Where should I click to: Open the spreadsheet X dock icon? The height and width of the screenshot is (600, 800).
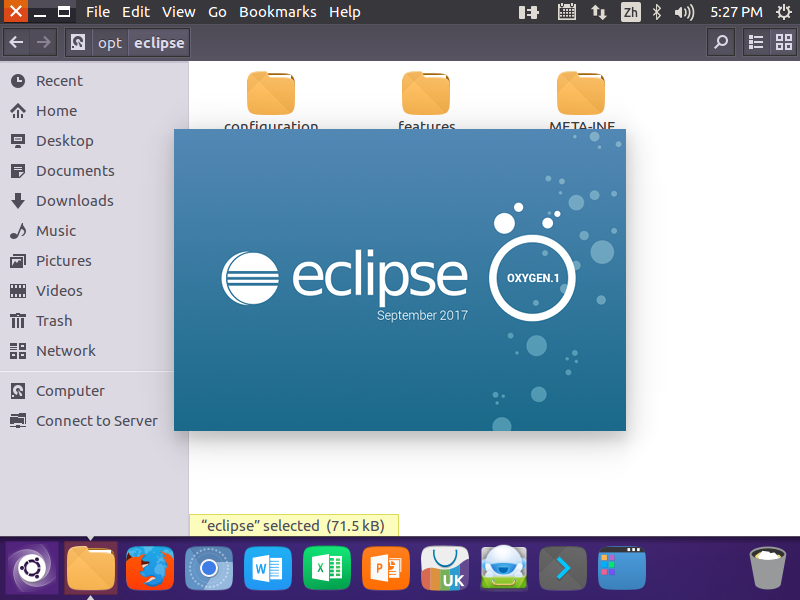tap(327, 568)
